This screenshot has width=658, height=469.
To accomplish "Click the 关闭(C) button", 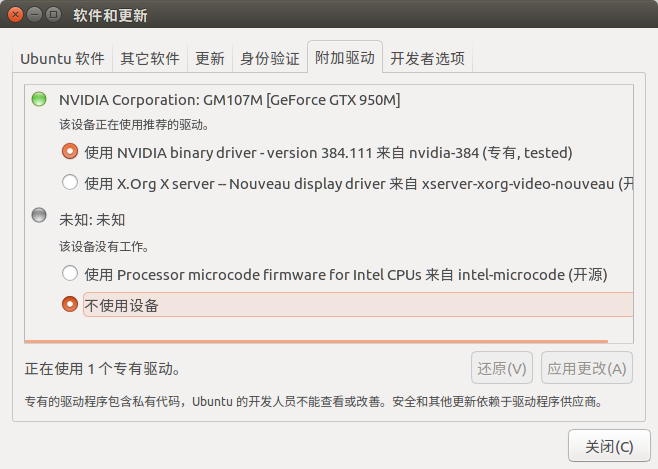I will [609, 446].
